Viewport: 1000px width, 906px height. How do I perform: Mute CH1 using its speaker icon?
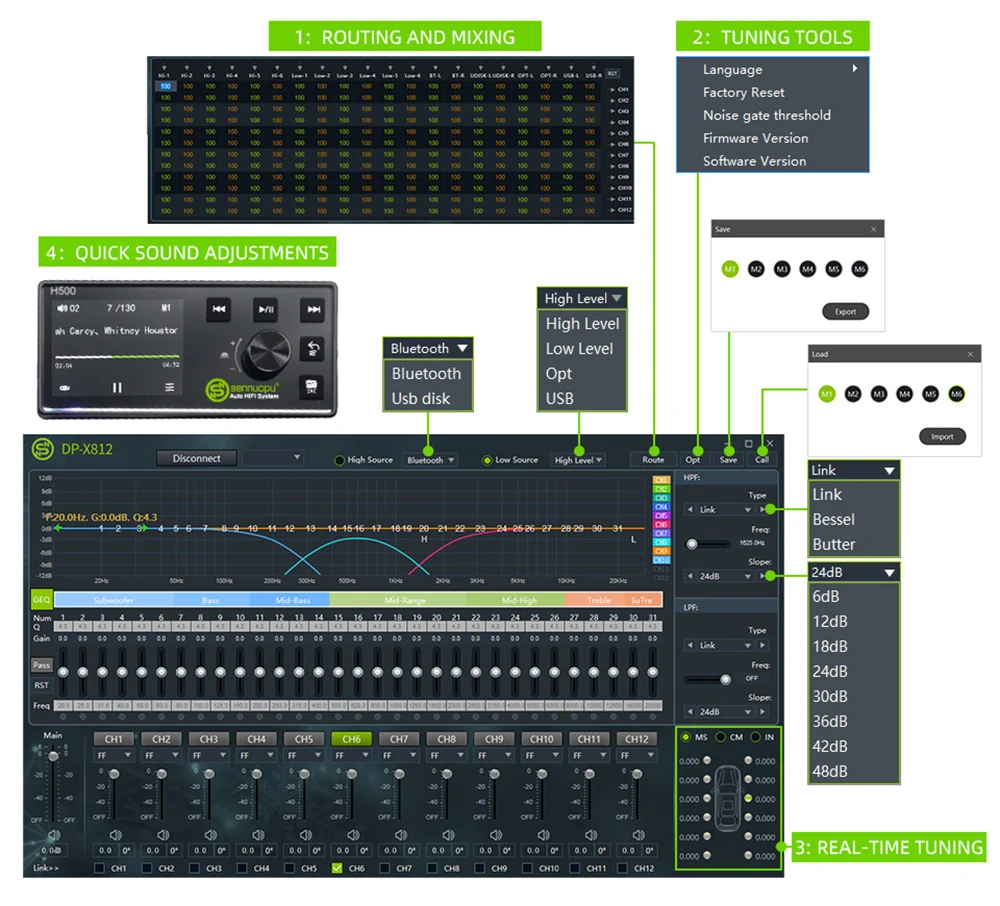click(x=115, y=834)
